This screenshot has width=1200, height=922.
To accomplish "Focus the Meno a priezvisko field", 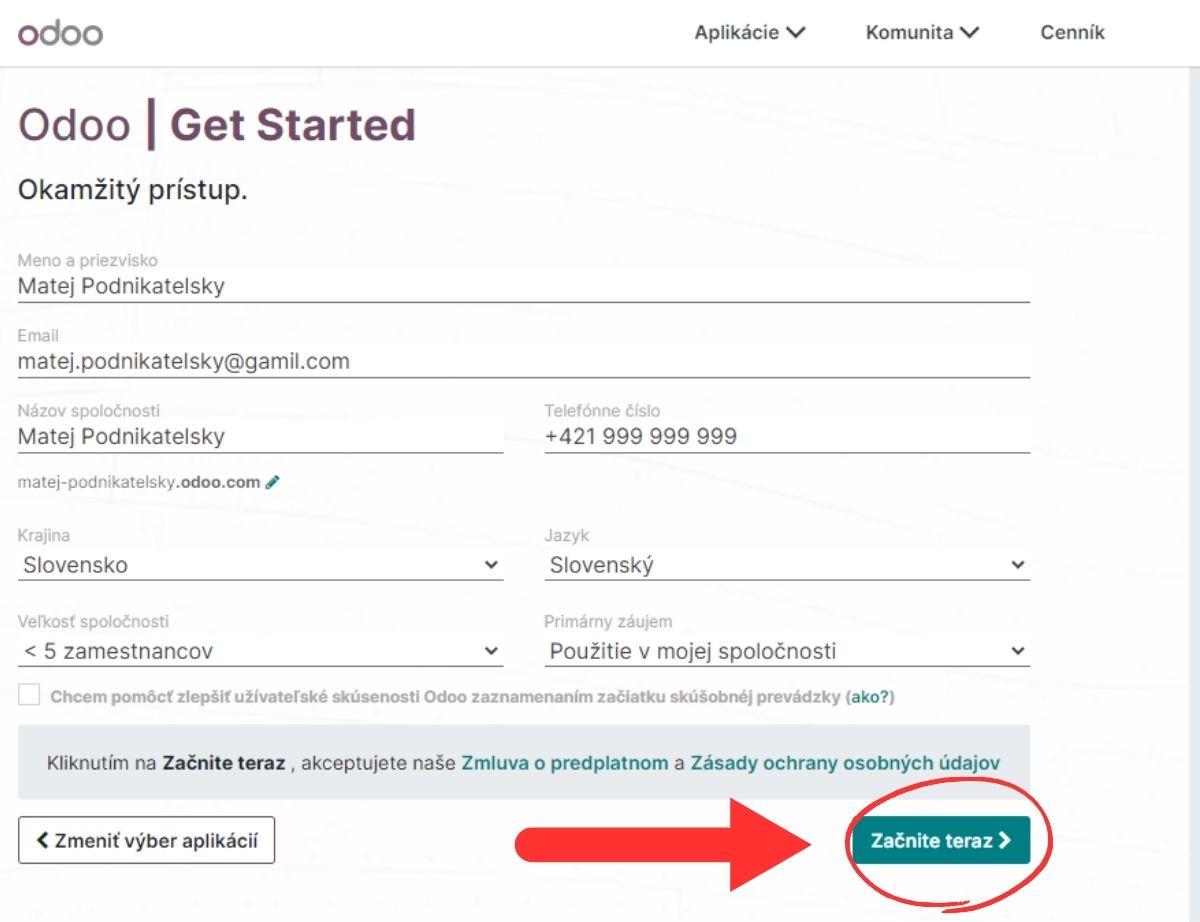I will (523, 286).
